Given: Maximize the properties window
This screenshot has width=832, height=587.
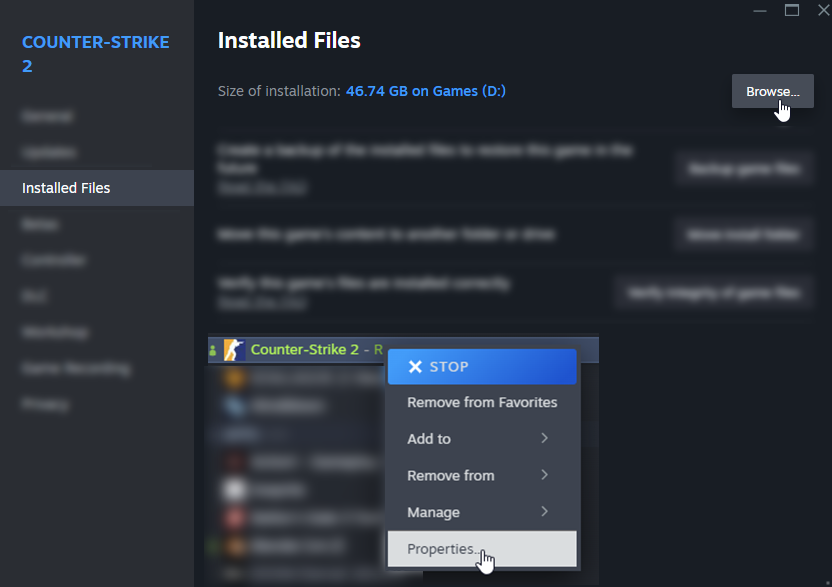Looking at the screenshot, I should coord(792,10).
